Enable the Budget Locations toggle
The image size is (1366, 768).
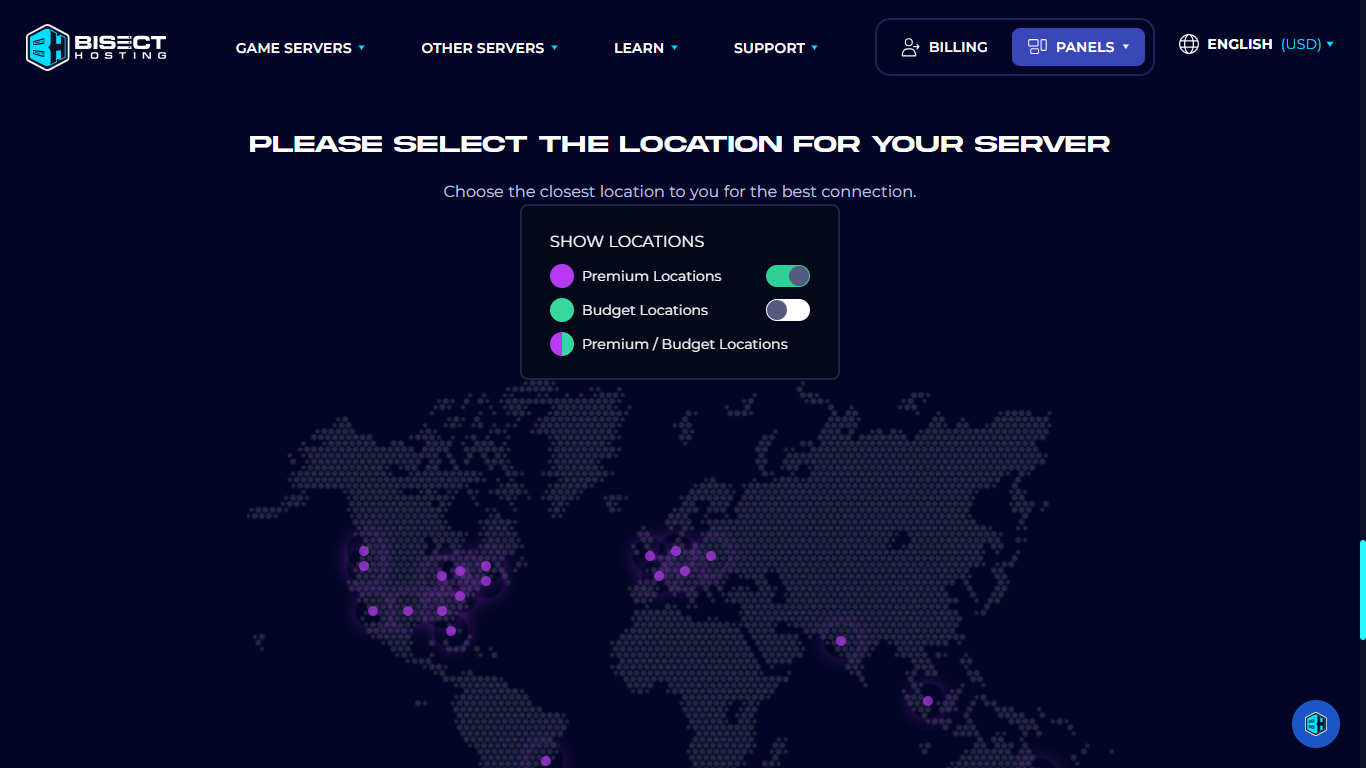point(788,310)
